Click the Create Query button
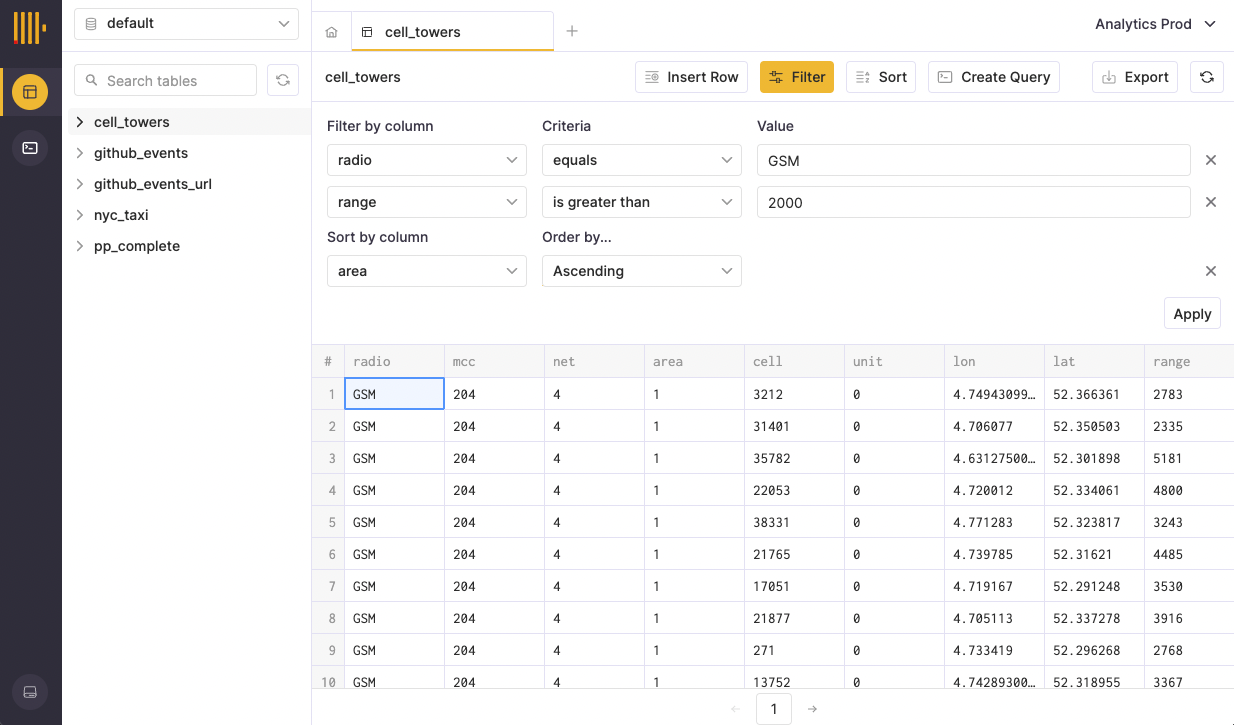The height and width of the screenshot is (725, 1234). pos(993,76)
